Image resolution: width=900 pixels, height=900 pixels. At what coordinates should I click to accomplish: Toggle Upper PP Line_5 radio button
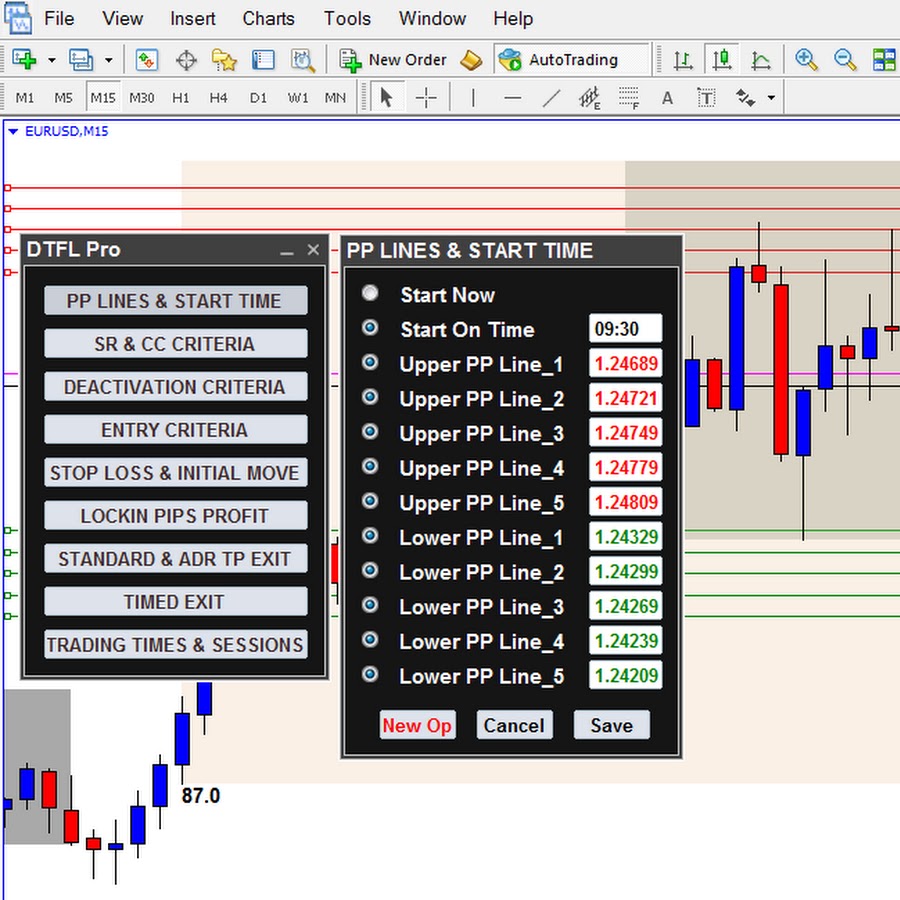tap(370, 501)
